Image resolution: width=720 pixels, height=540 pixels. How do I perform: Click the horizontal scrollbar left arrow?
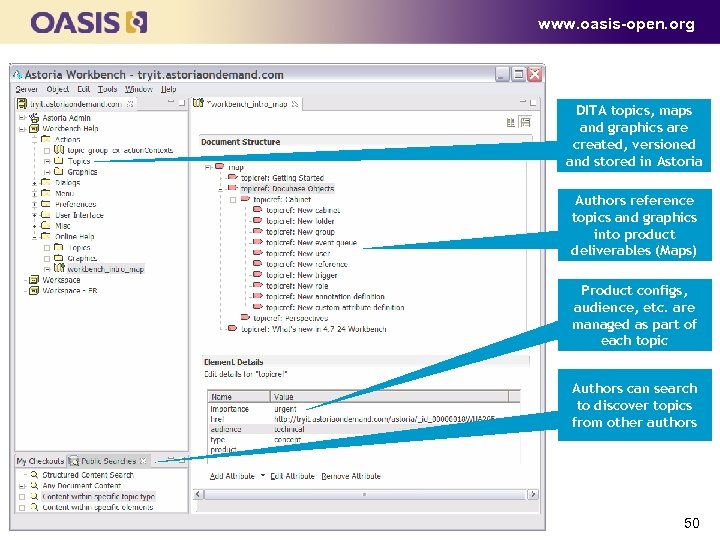198,494
